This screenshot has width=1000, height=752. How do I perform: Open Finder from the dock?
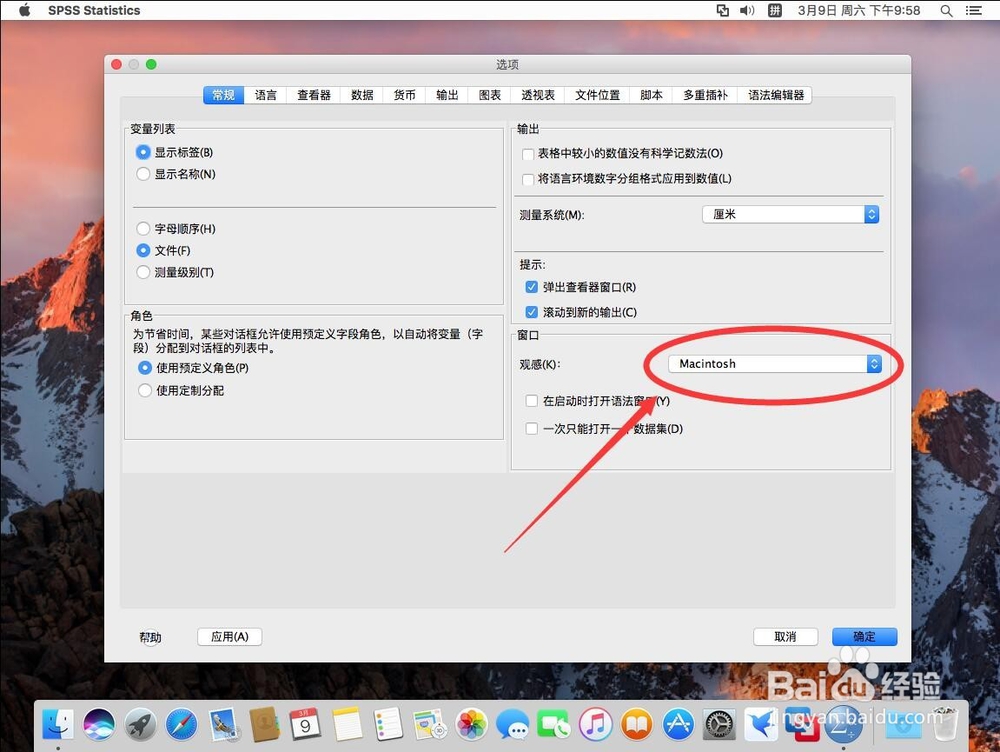(x=58, y=725)
